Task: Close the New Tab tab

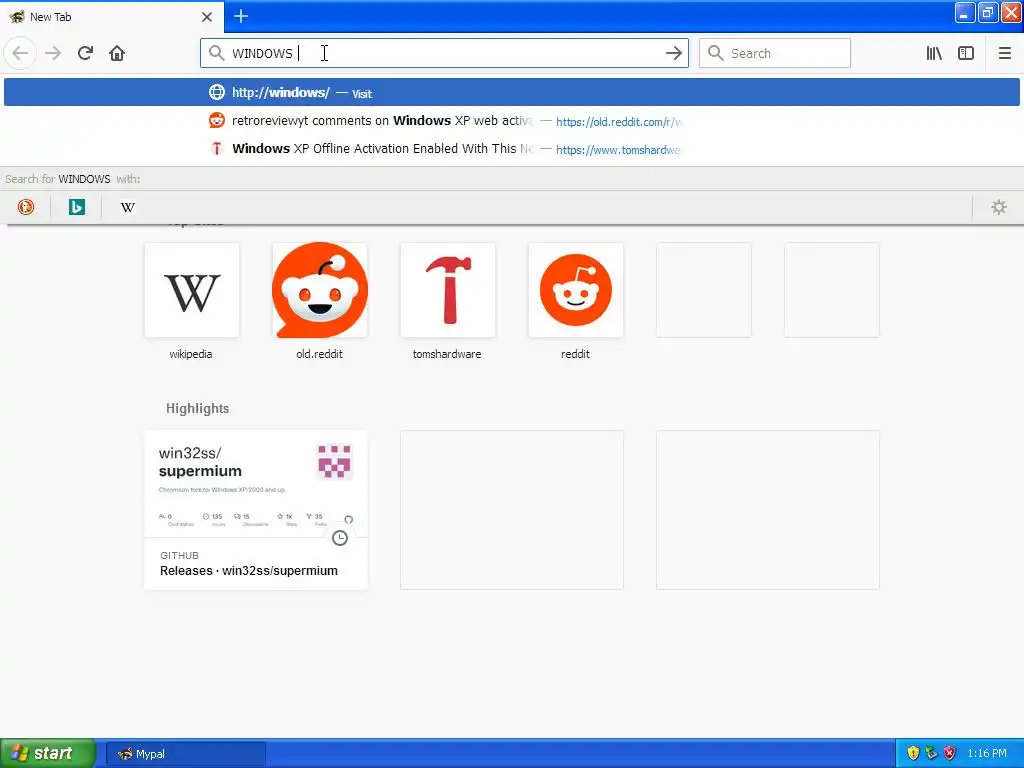Action: [206, 17]
